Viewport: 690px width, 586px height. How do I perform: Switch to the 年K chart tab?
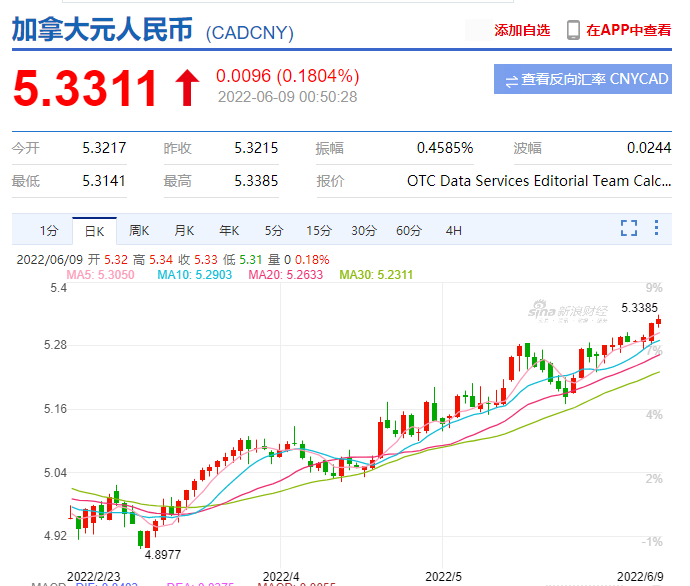(229, 231)
